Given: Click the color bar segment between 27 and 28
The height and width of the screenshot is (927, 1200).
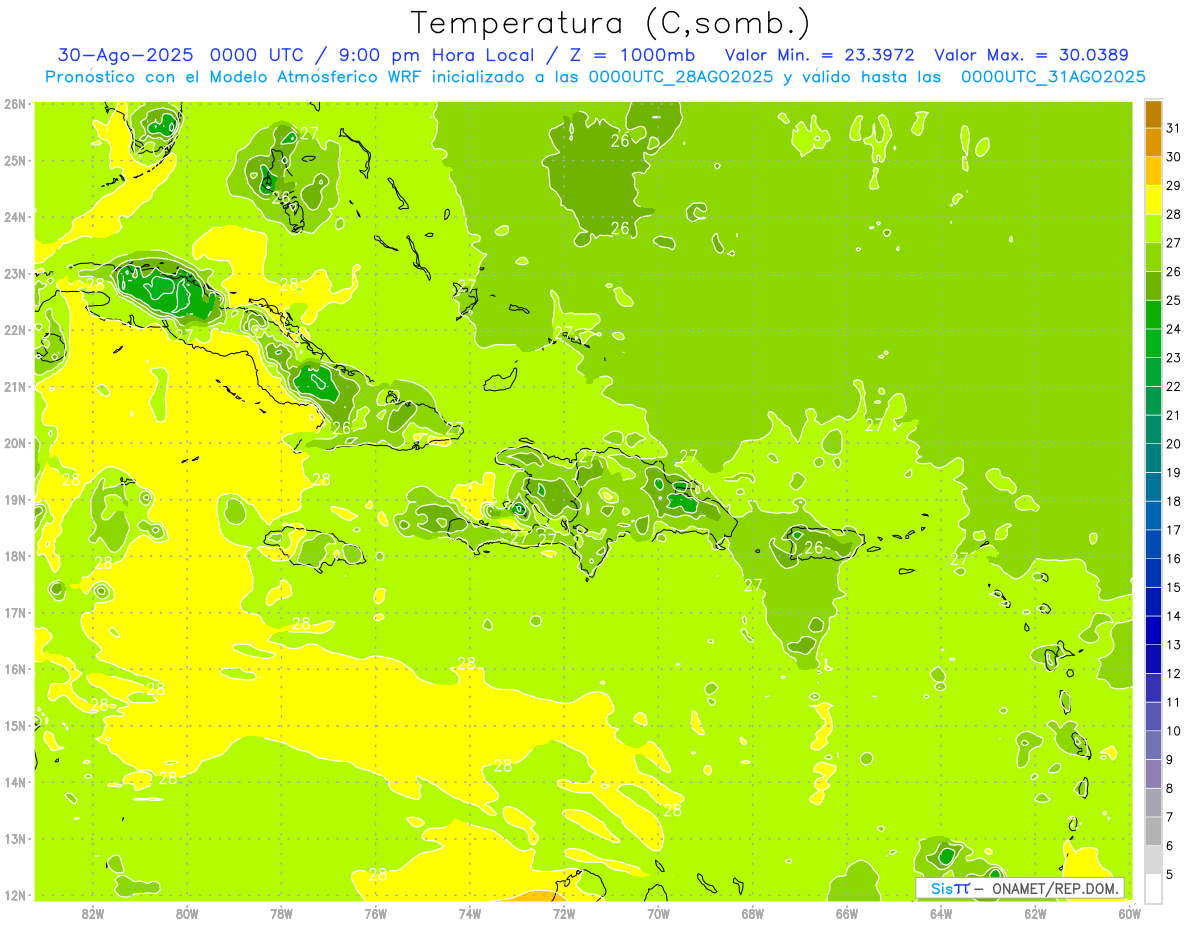Looking at the screenshot, I should pos(1153,229).
